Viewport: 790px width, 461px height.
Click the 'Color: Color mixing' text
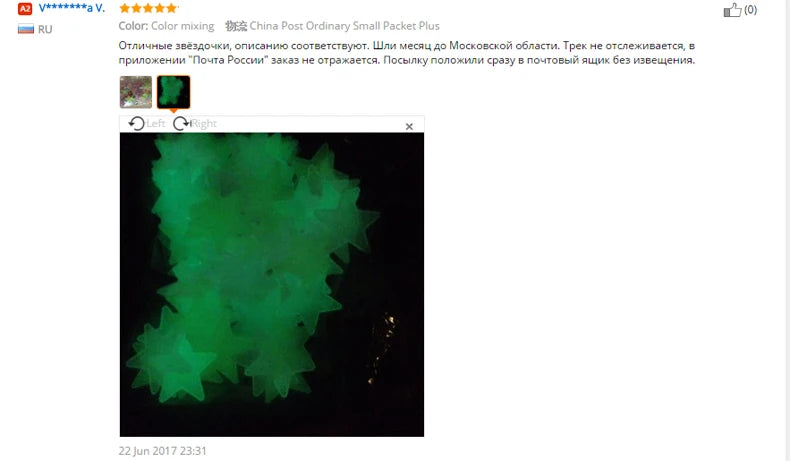[x=166, y=26]
